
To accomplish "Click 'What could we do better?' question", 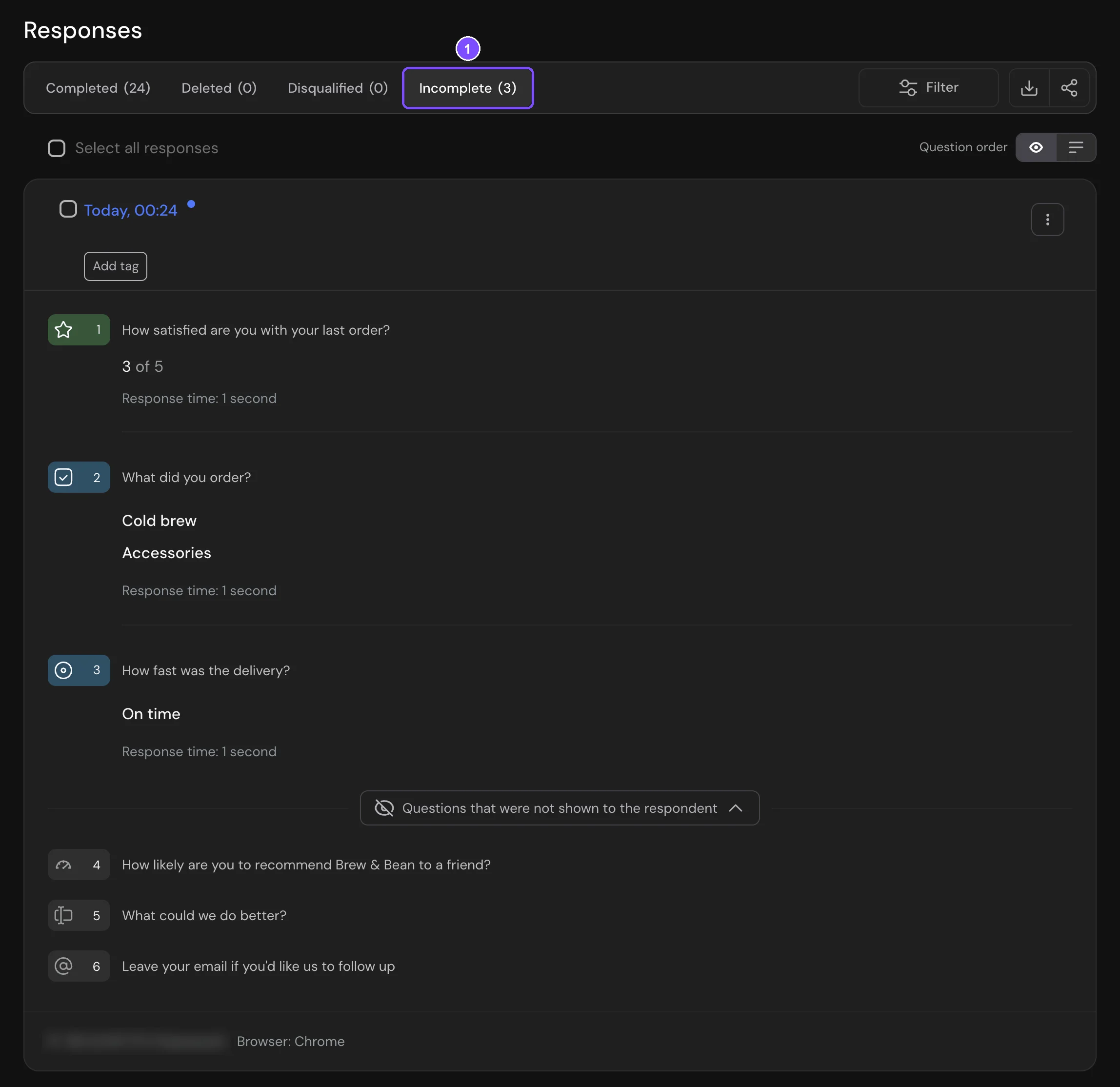I will [204, 916].
